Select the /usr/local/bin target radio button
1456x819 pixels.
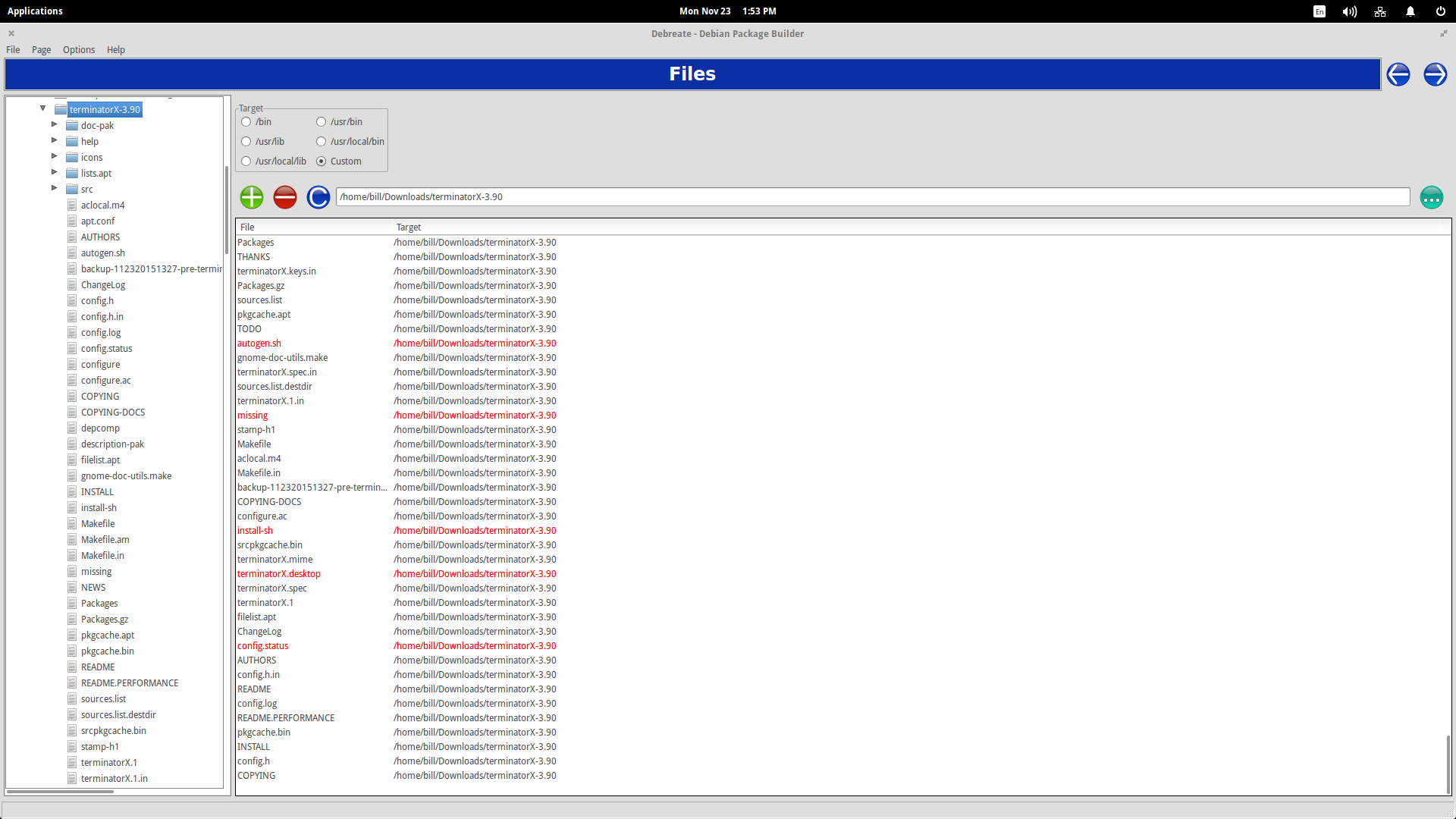(322, 142)
